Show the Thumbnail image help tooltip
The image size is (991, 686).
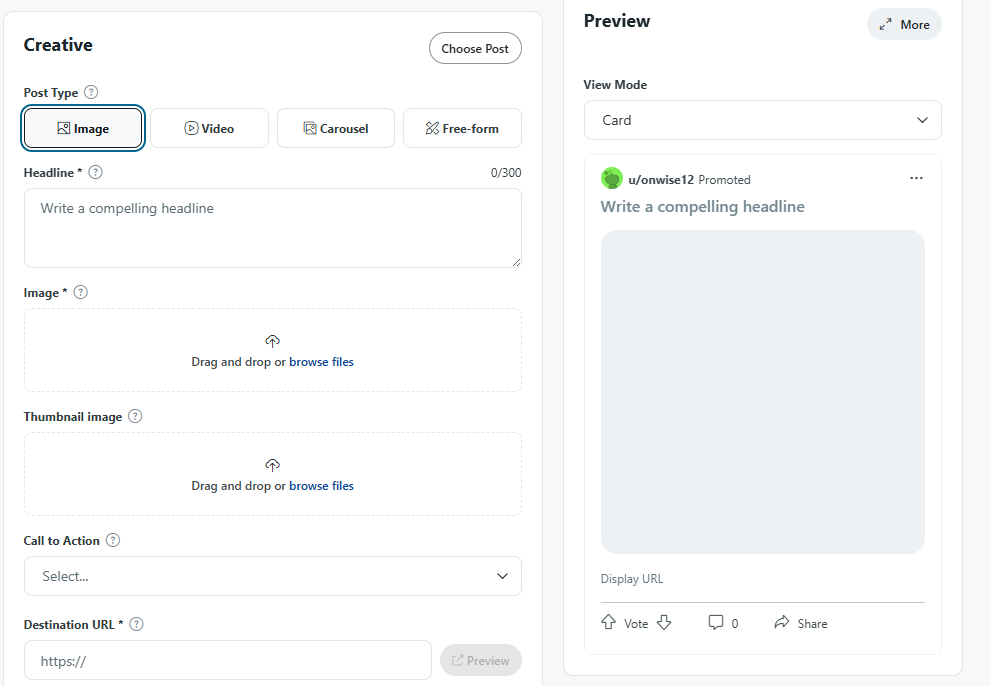pyautogui.click(x=135, y=416)
